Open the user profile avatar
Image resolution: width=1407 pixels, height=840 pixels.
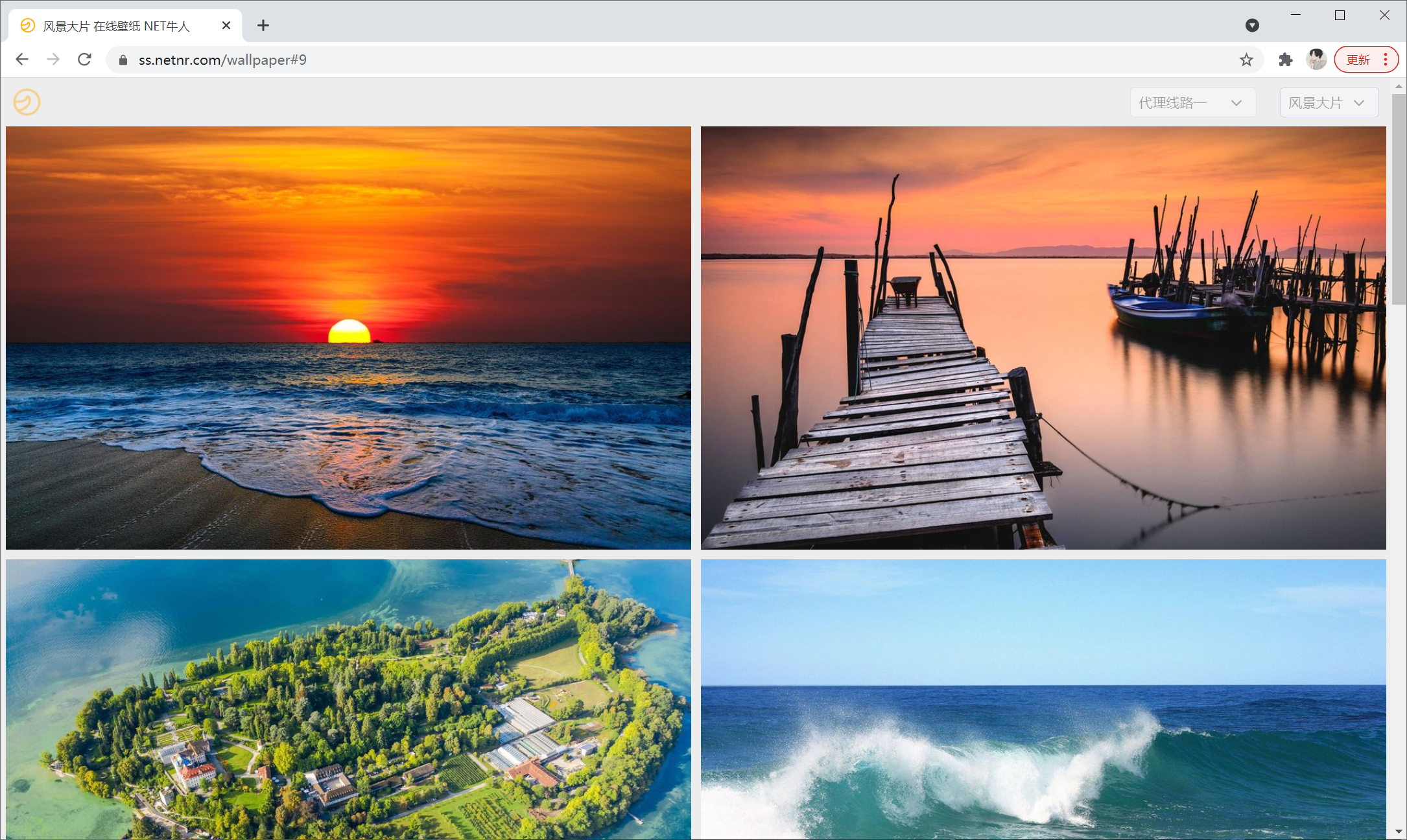1316,60
